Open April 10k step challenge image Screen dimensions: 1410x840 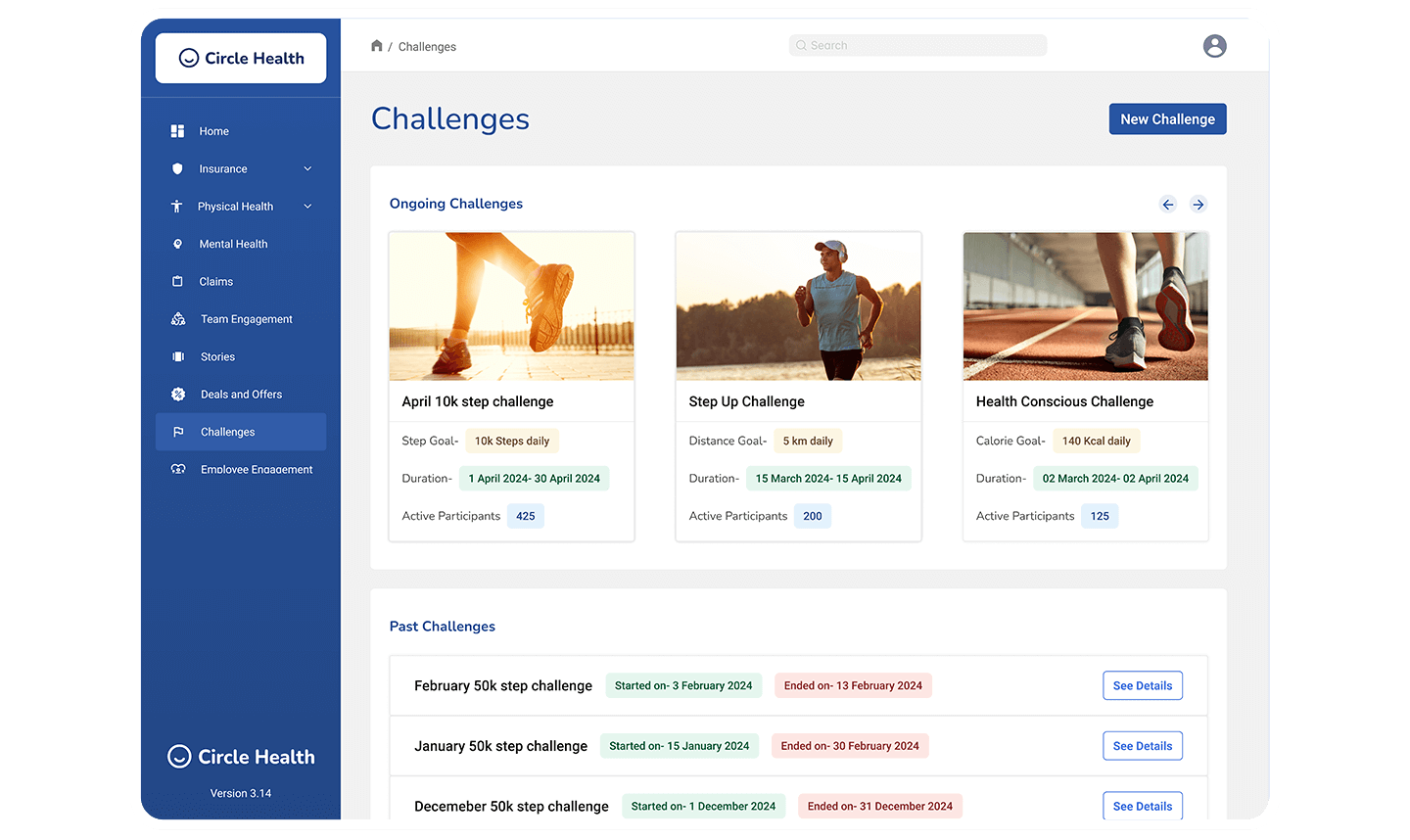click(x=511, y=306)
